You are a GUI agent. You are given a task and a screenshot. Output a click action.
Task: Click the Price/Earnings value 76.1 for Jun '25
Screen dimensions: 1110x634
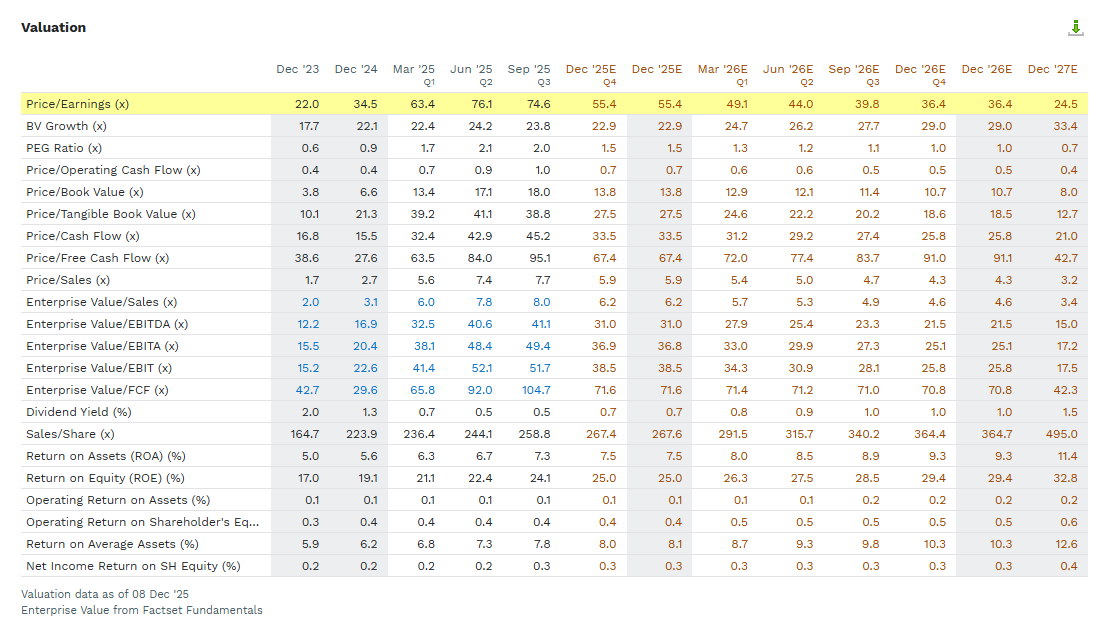481,104
